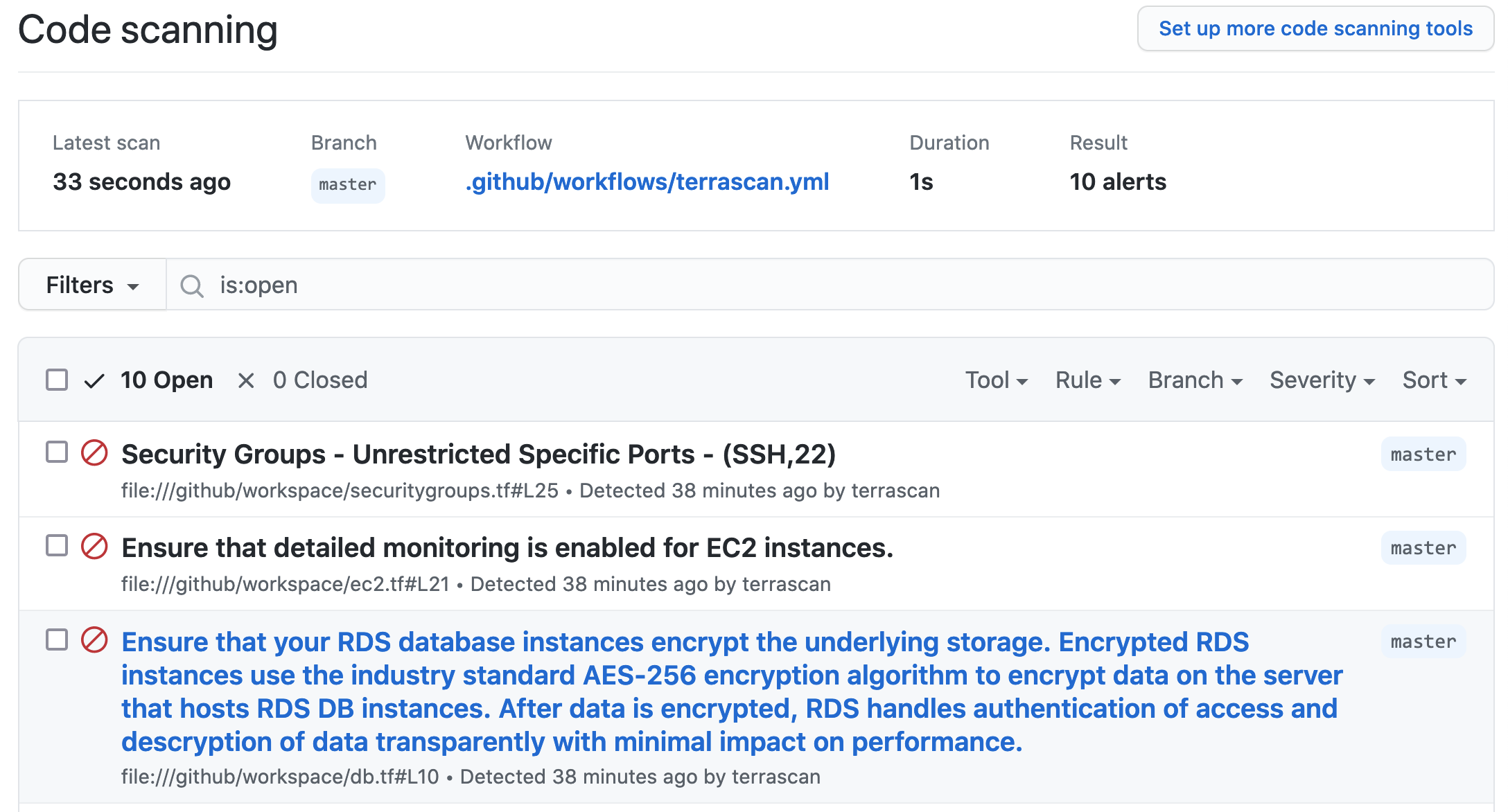Viewport: 1508px width, 812px height.
Task: Switch to the 0 Closed alerts
Action: pos(319,380)
